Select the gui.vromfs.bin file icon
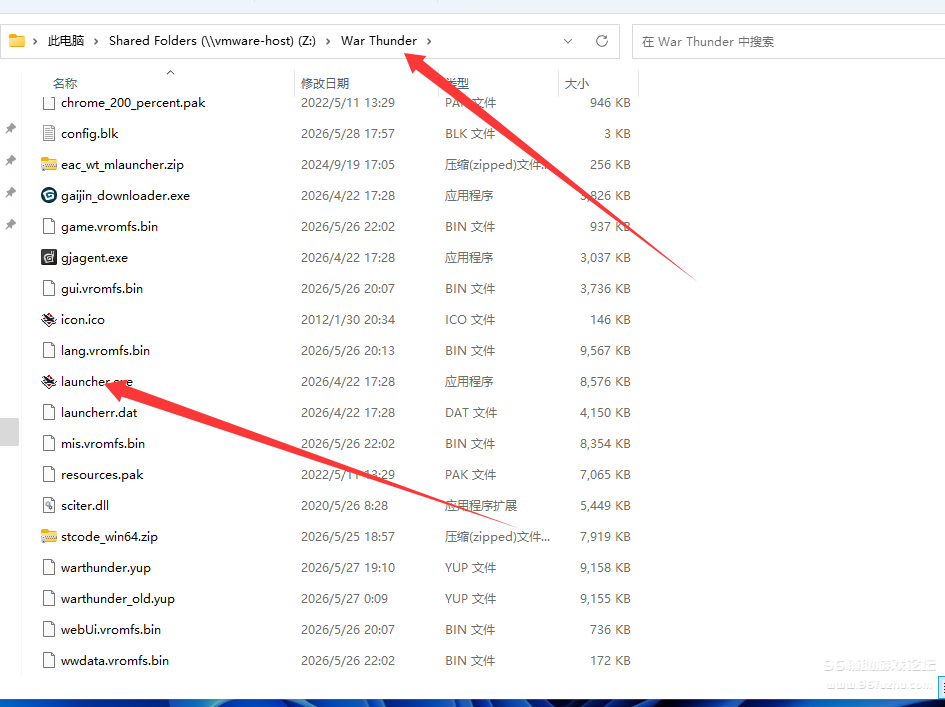 click(x=49, y=289)
